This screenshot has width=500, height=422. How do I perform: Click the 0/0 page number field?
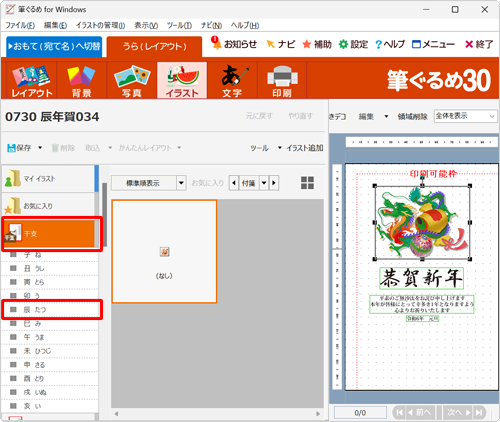[360, 413]
